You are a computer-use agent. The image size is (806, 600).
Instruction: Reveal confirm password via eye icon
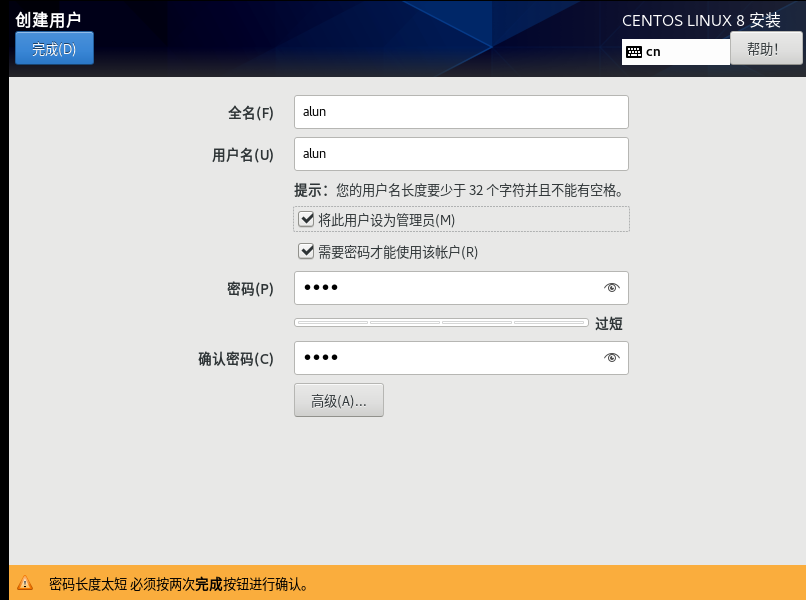pos(611,357)
